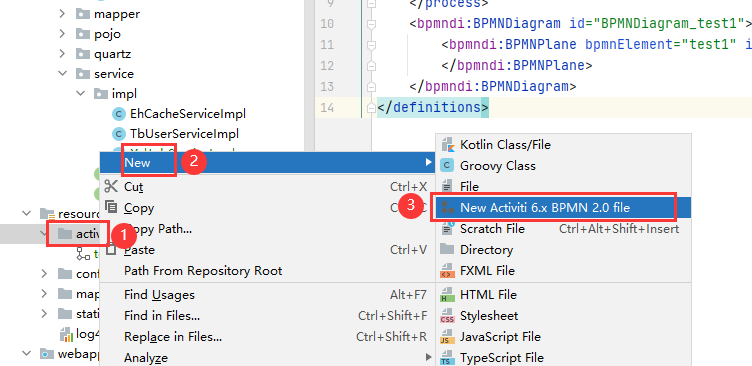Select Find in Files menu item
752x366 pixels.
point(268,316)
